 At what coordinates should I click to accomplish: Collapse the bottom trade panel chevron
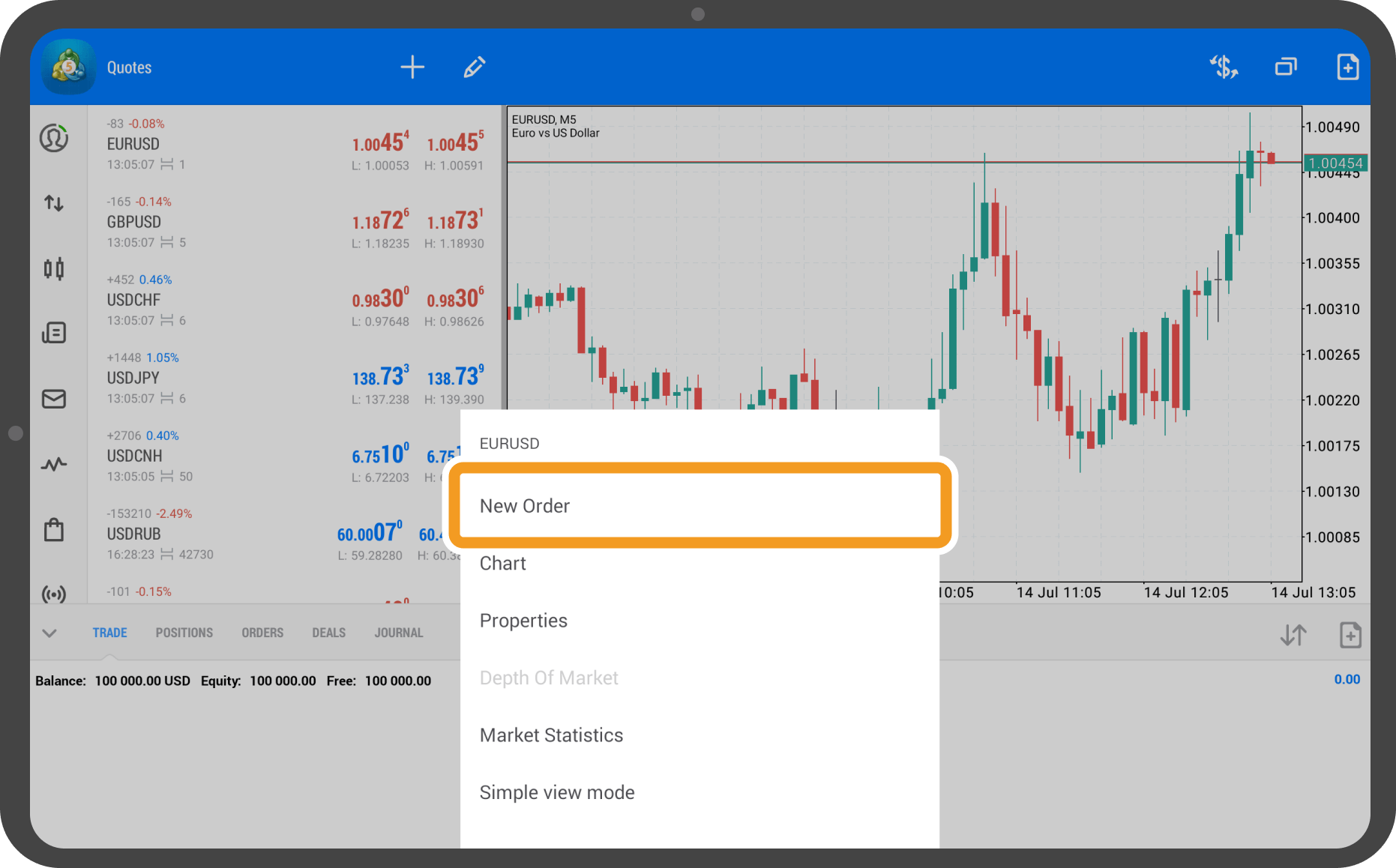49,633
